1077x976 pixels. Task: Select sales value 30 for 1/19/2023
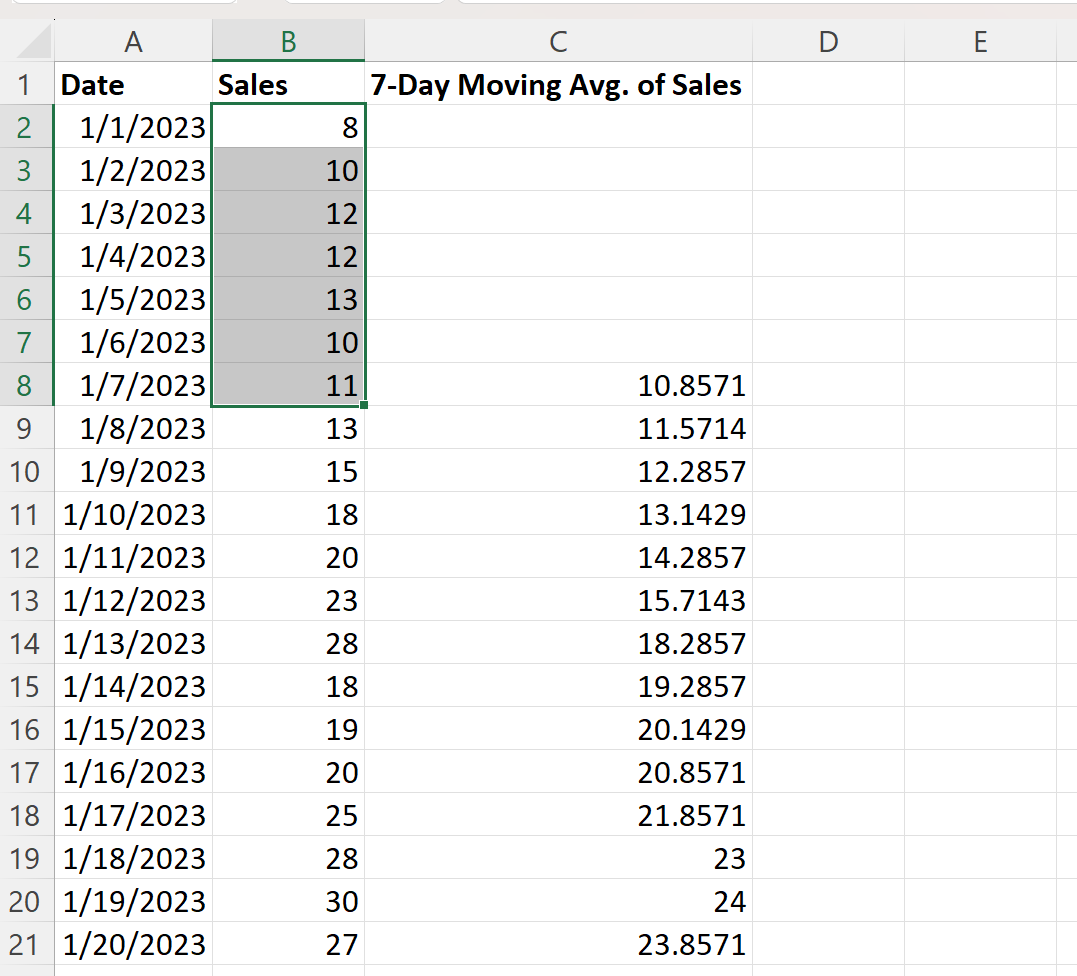tap(288, 901)
